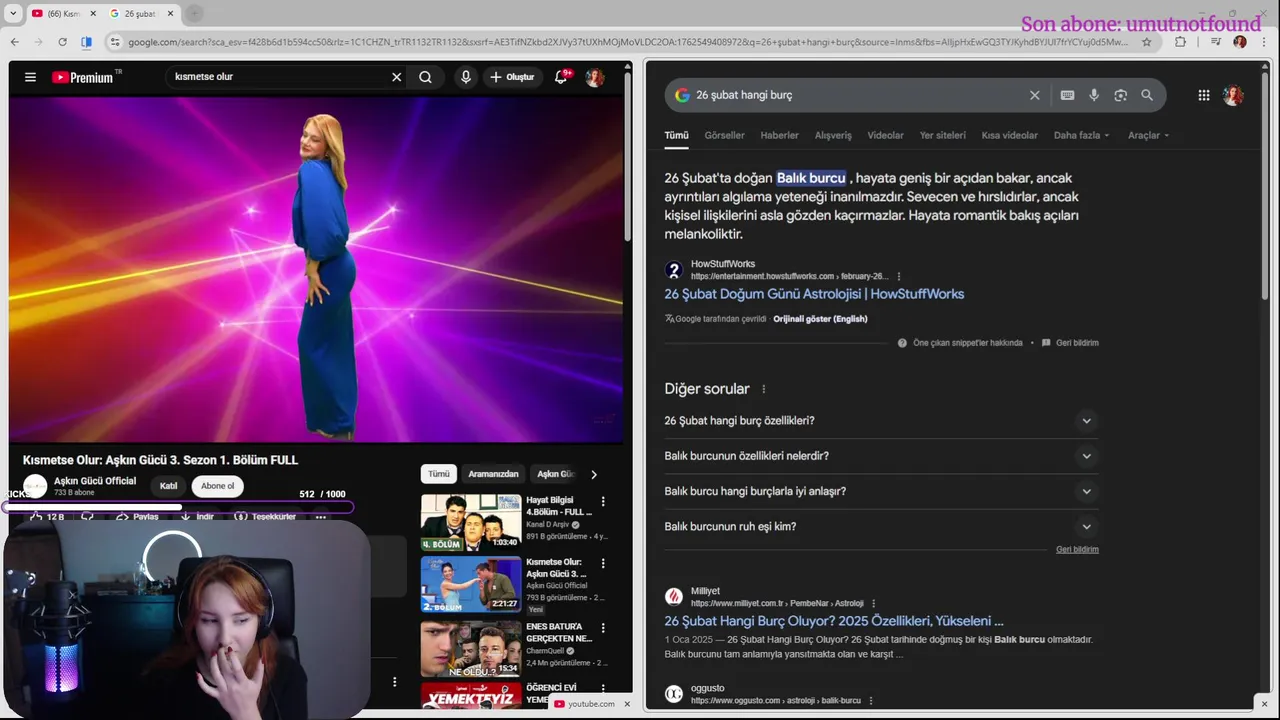The height and width of the screenshot is (720, 1280).
Task: Open Hayat Bilgisi 4.Bölüm video thumbnail
Action: (470, 522)
